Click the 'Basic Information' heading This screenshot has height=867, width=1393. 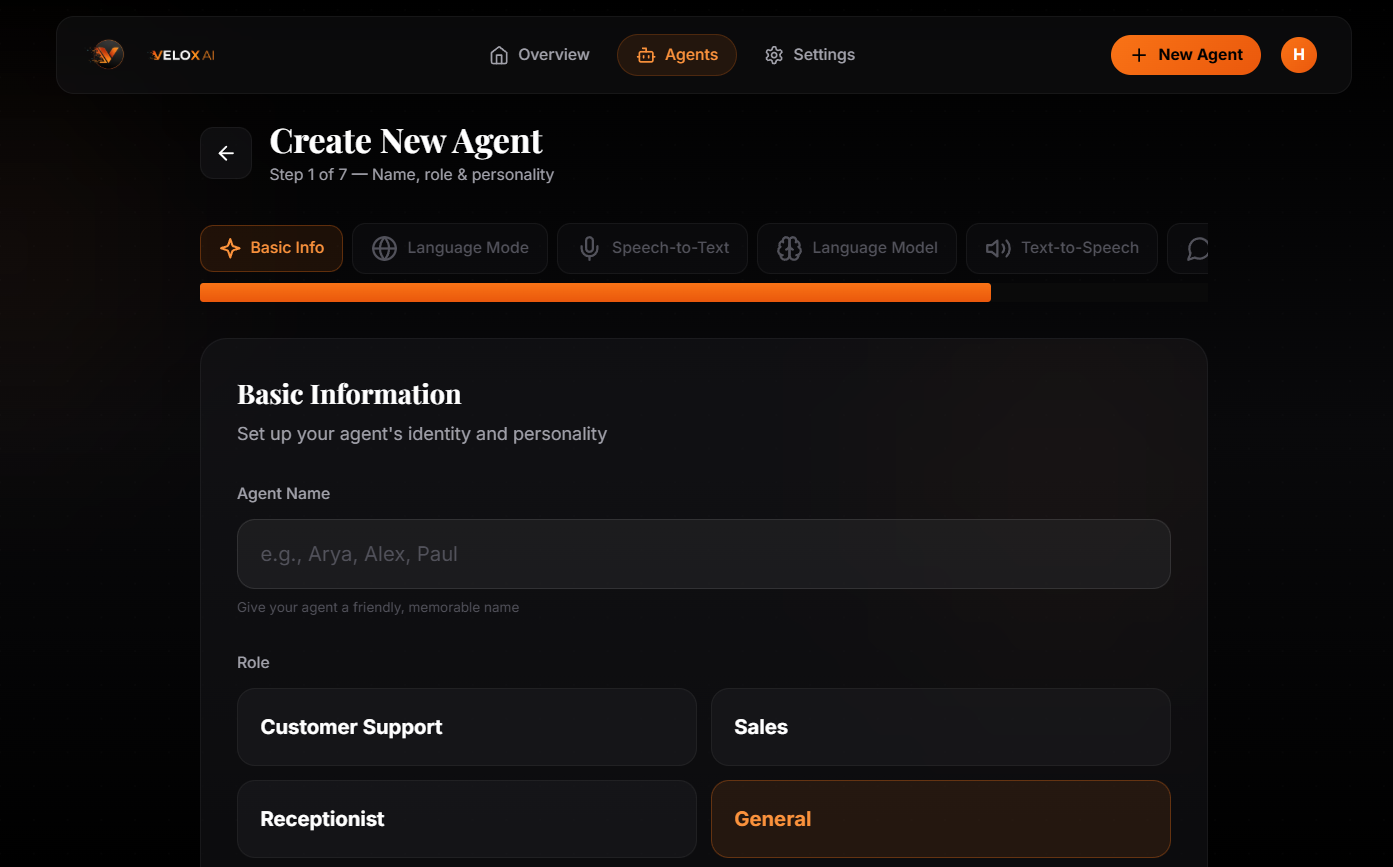(349, 394)
